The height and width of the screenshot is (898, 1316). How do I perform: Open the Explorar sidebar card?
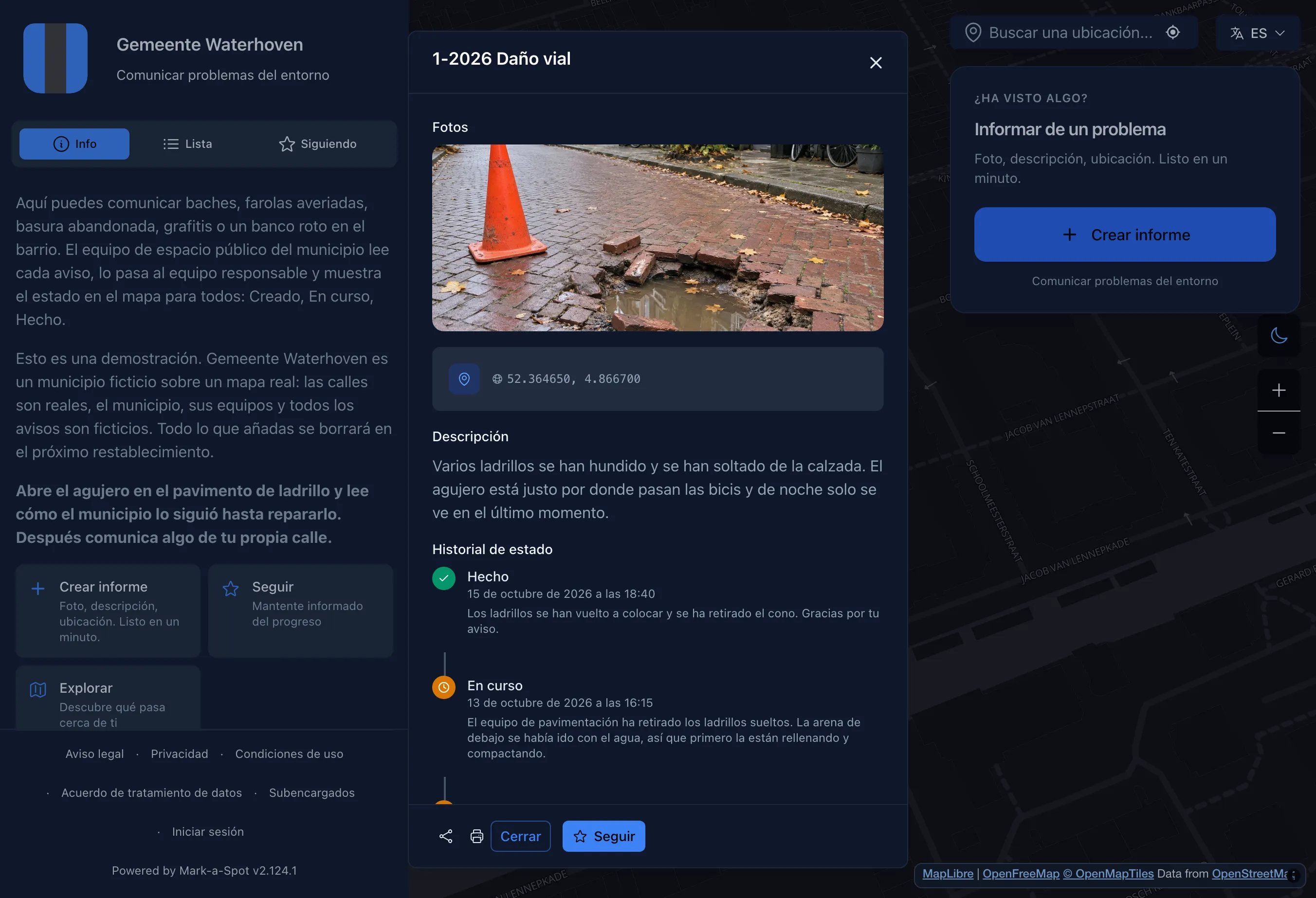(x=108, y=697)
